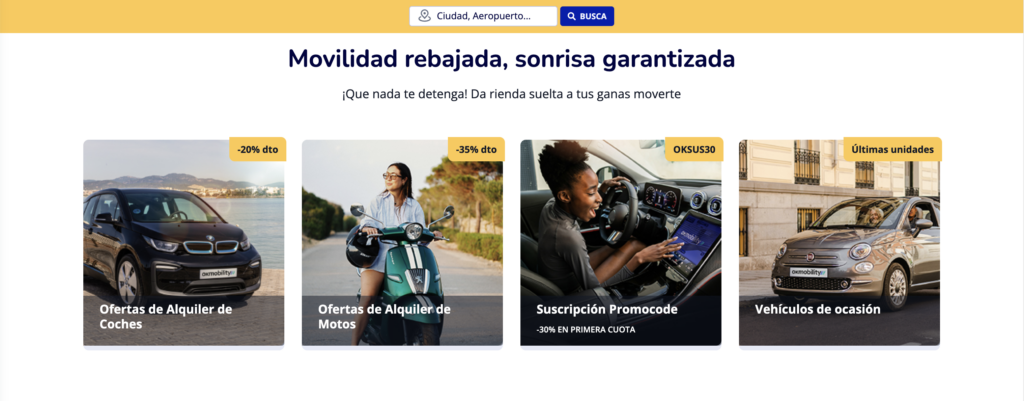Click the Movilidad rebajada, sonrisa garantizada heading
This screenshot has width=1024, height=401.
point(511,59)
